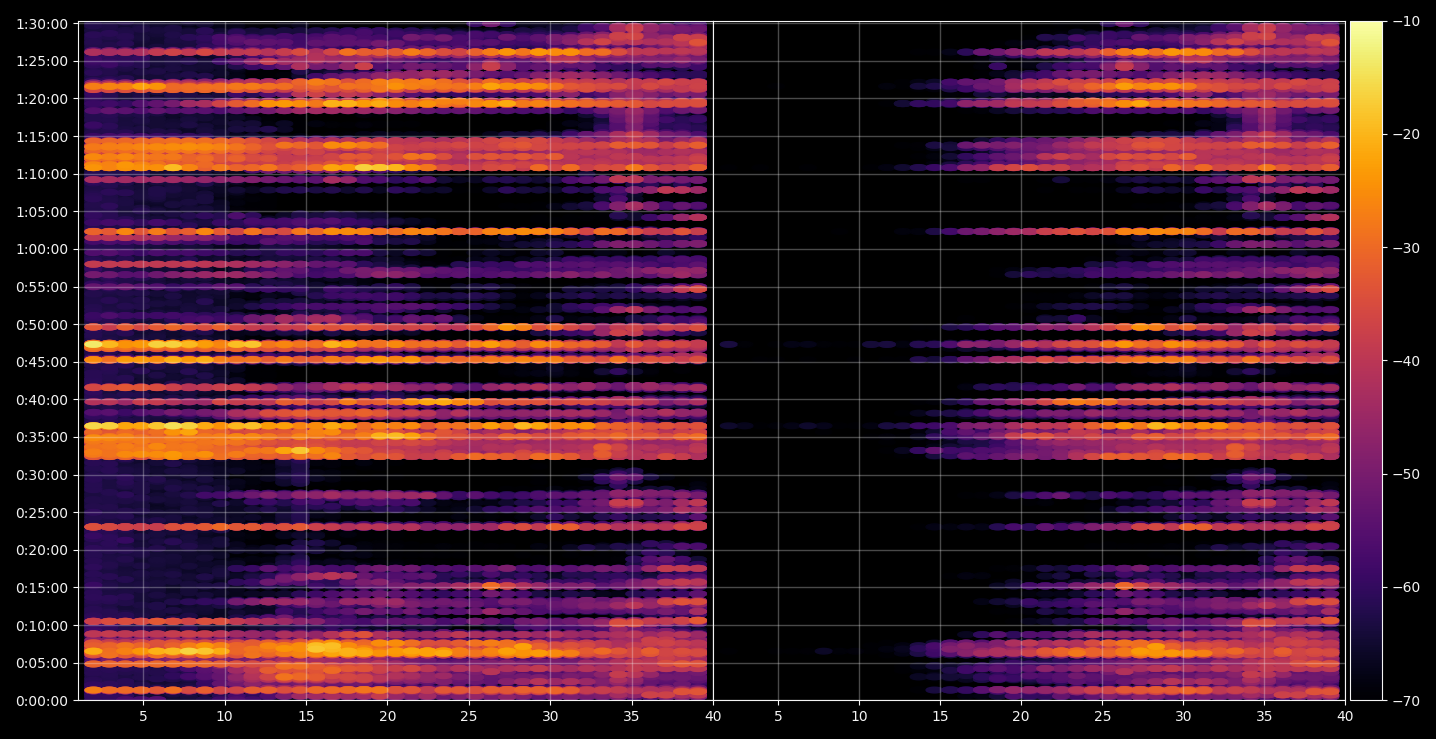Select the −40 colorbar tick label
The height and width of the screenshot is (739, 1436).
point(1406,361)
